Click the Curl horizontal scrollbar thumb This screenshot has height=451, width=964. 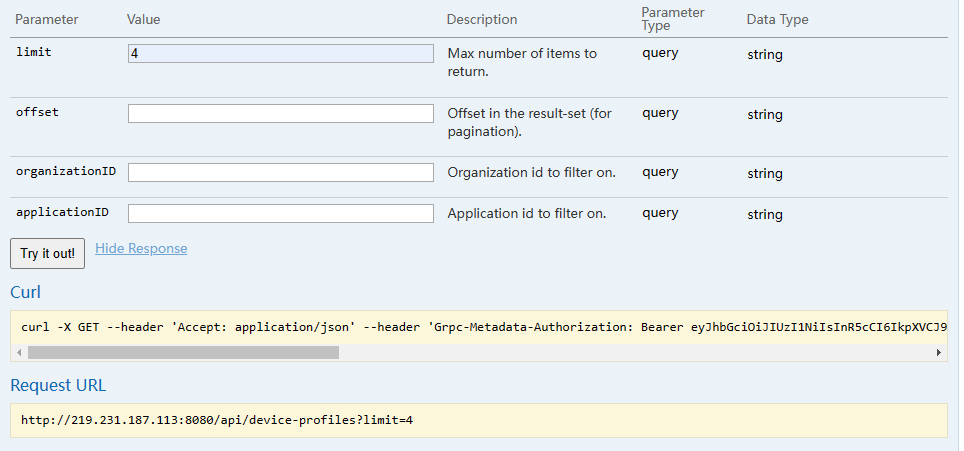[x=183, y=352]
